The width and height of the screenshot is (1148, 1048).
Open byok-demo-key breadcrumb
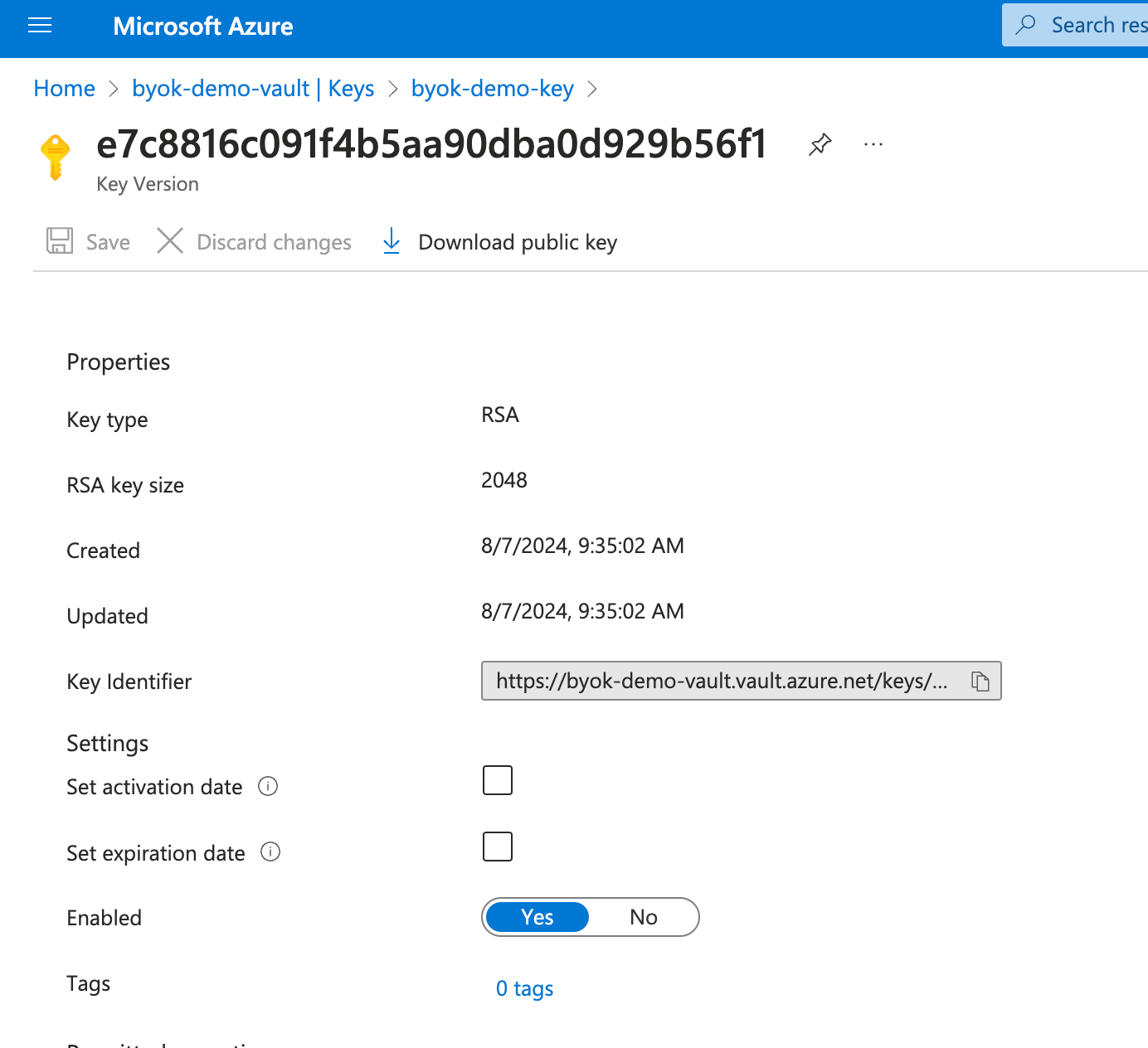493,88
